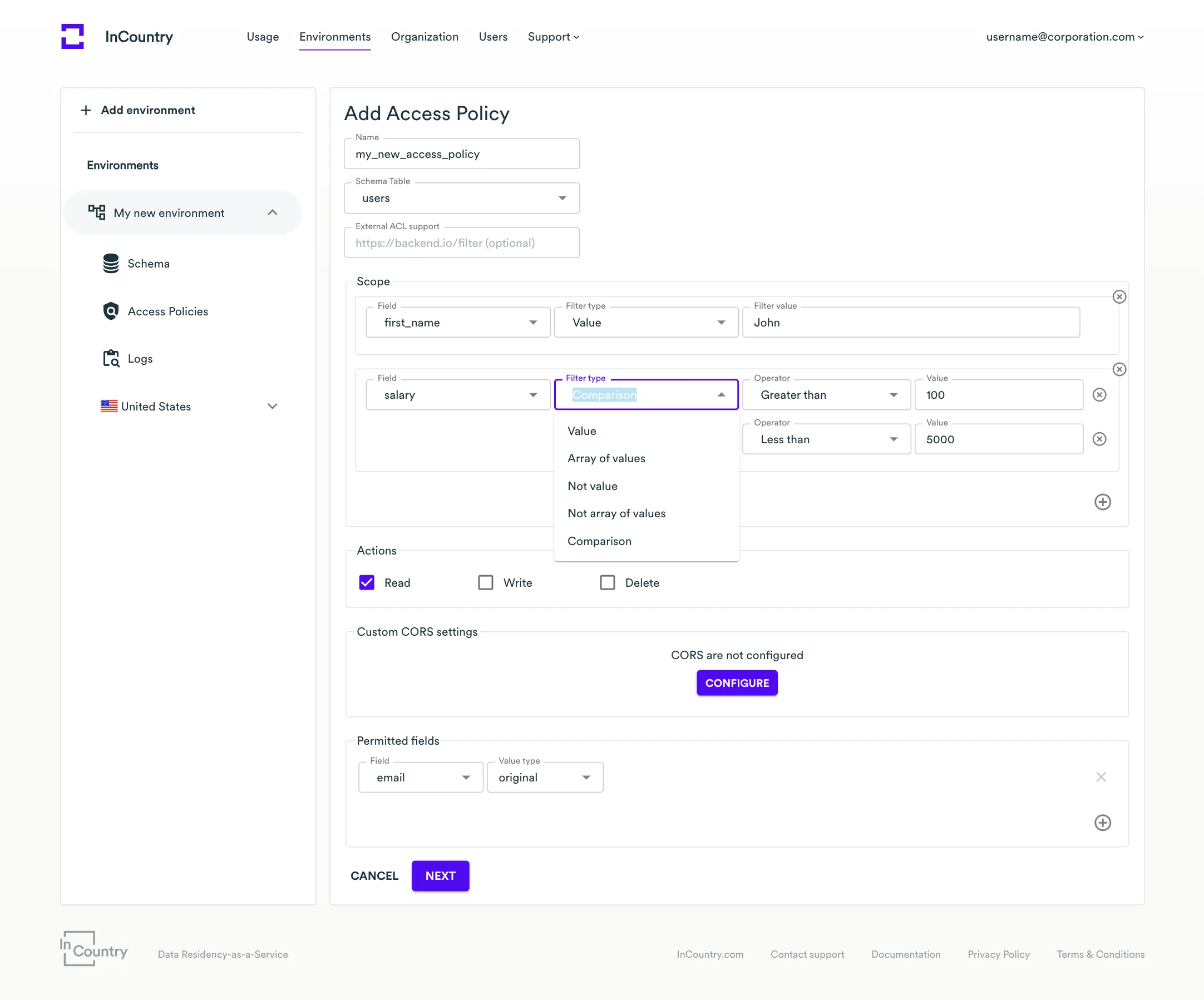Switch to the Organization section
This screenshot has height=1000, width=1204.
(x=425, y=37)
